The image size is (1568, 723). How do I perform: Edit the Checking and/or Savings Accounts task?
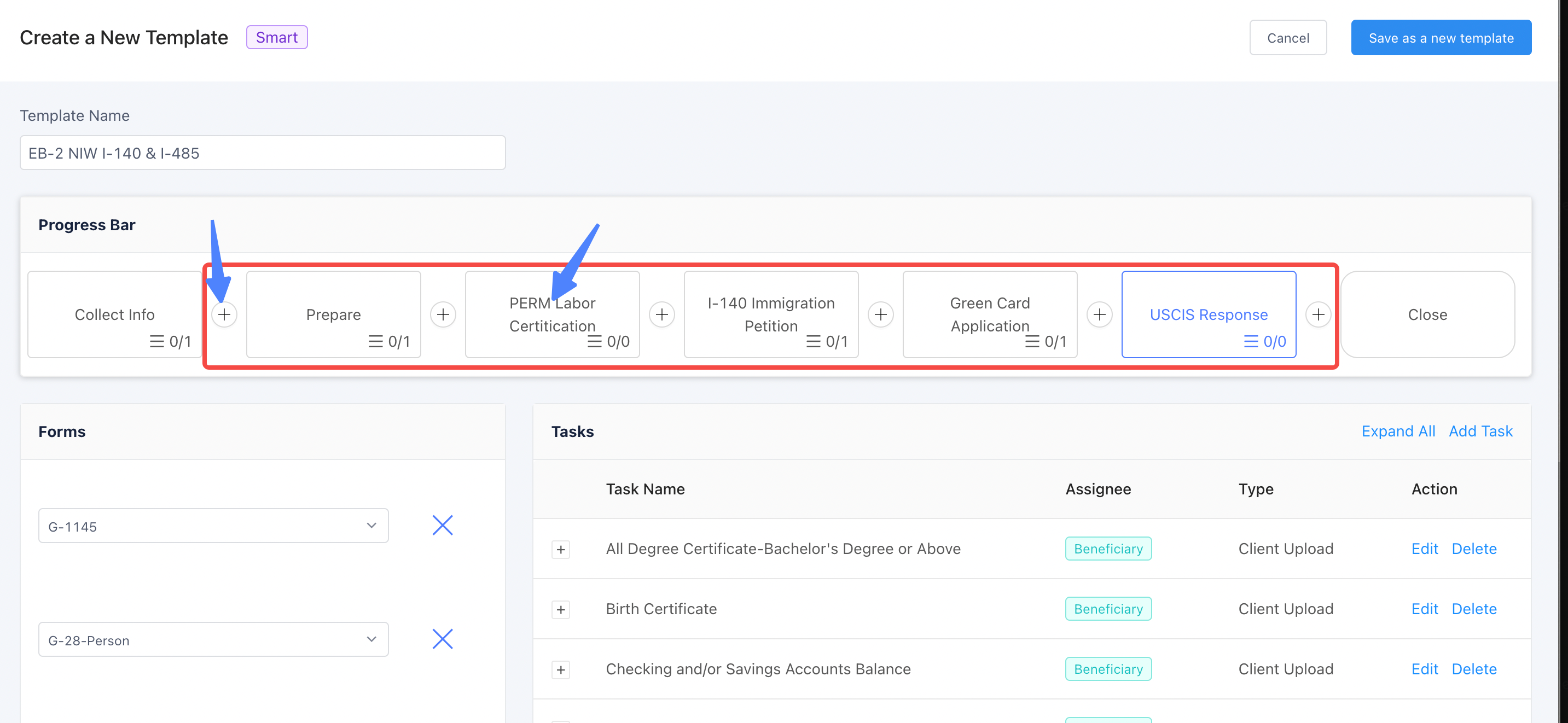tap(1424, 669)
